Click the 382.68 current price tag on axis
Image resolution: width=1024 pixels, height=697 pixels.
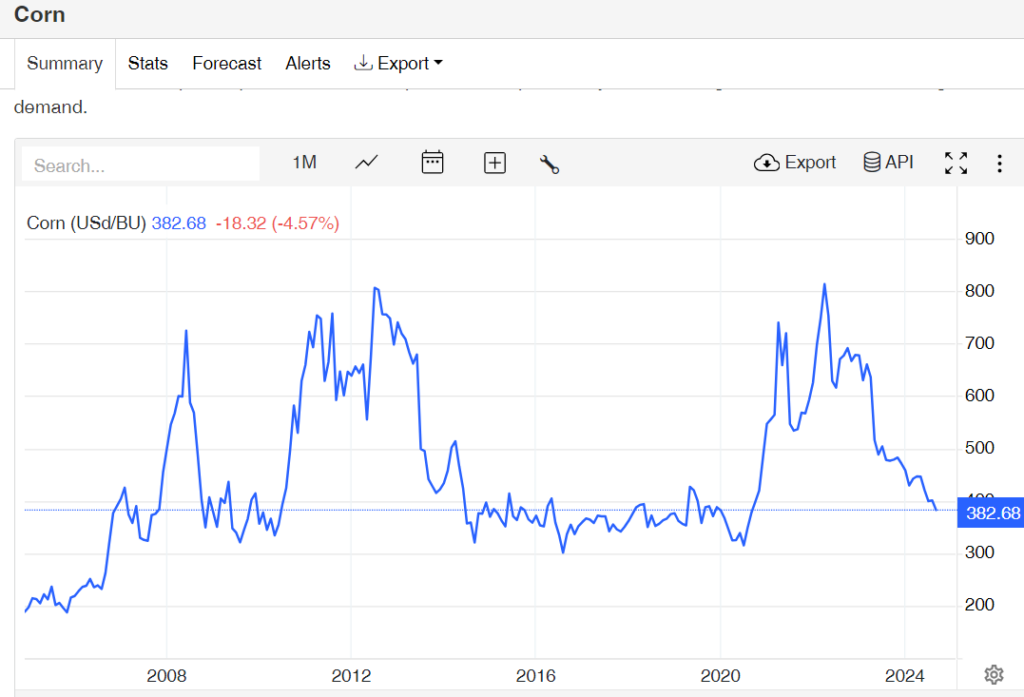point(990,513)
